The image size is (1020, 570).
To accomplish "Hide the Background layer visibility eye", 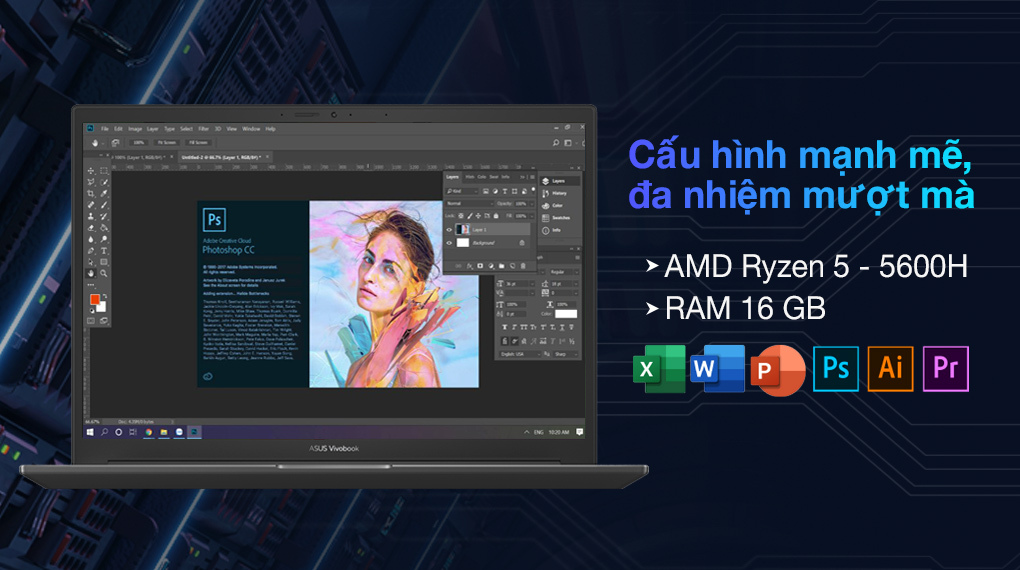I will coord(449,243).
